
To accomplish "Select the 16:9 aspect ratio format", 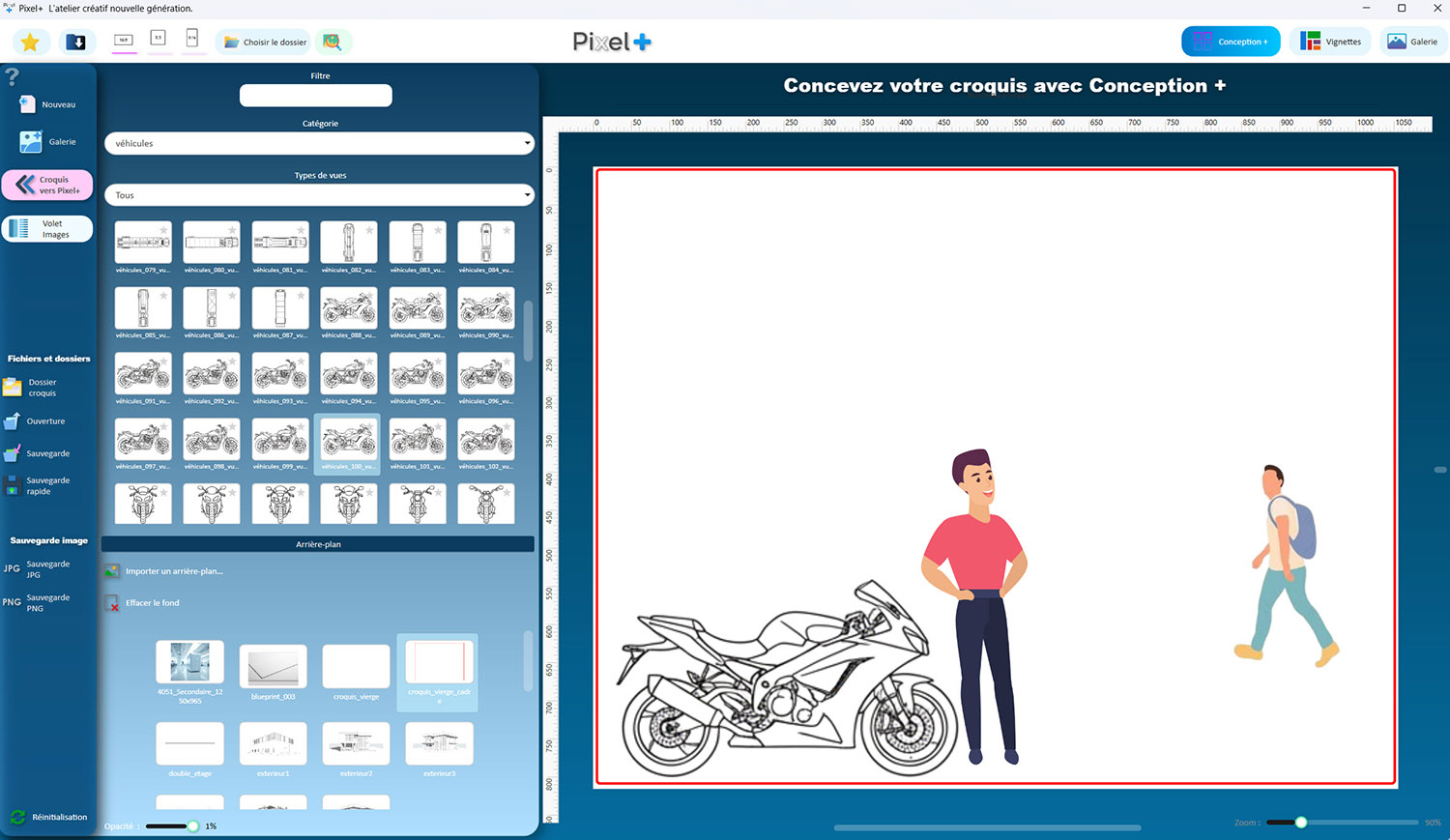I will tap(124, 40).
